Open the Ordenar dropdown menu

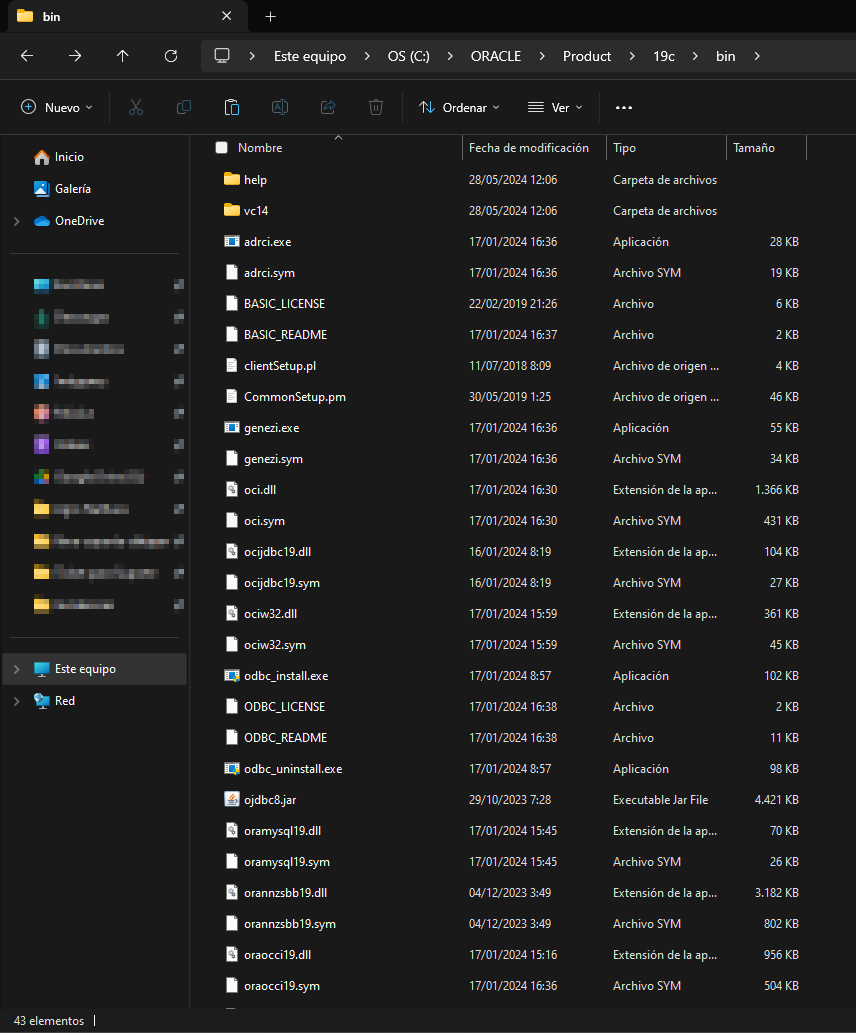pos(459,107)
